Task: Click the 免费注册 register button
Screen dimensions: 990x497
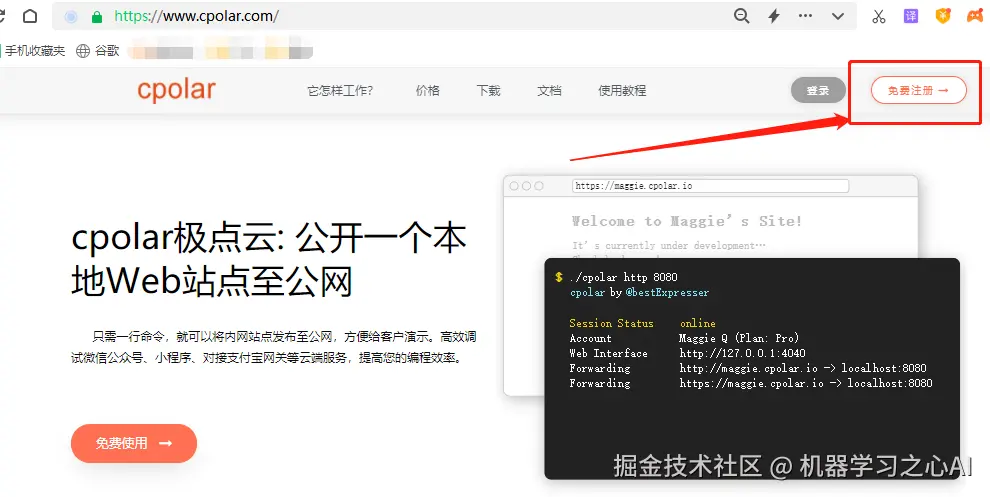Action: [919, 90]
